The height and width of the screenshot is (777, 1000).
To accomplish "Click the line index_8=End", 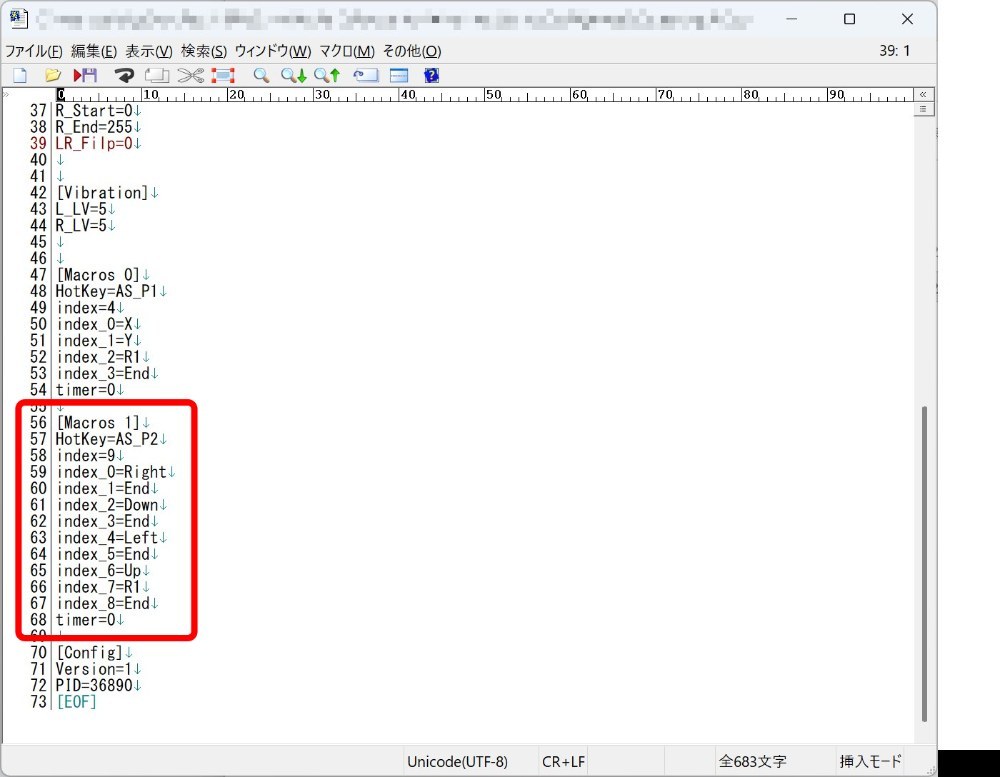I will tap(103, 604).
